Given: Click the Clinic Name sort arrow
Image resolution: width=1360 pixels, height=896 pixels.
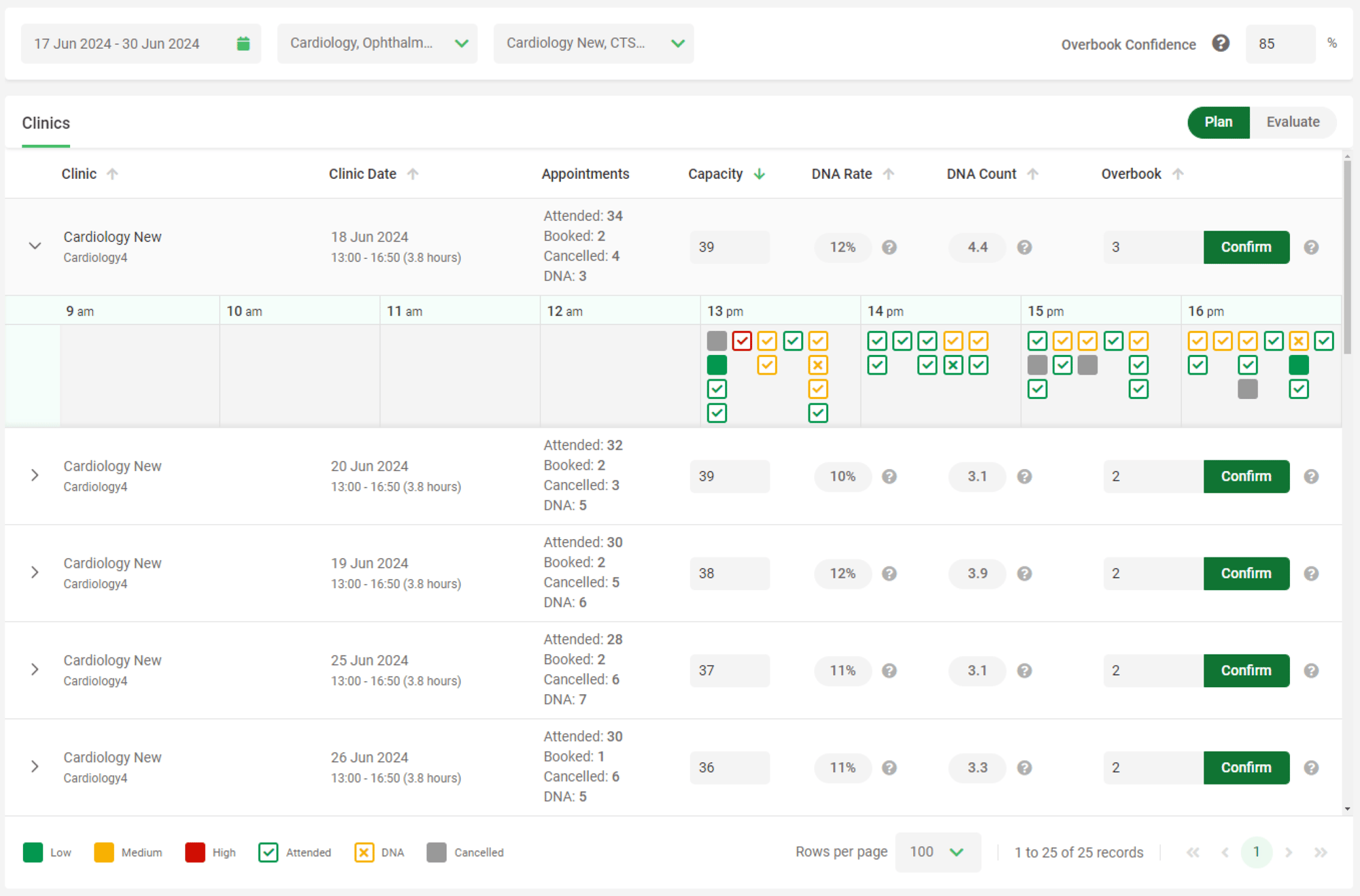Looking at the screenshot, I should click(x=113, y=174).
